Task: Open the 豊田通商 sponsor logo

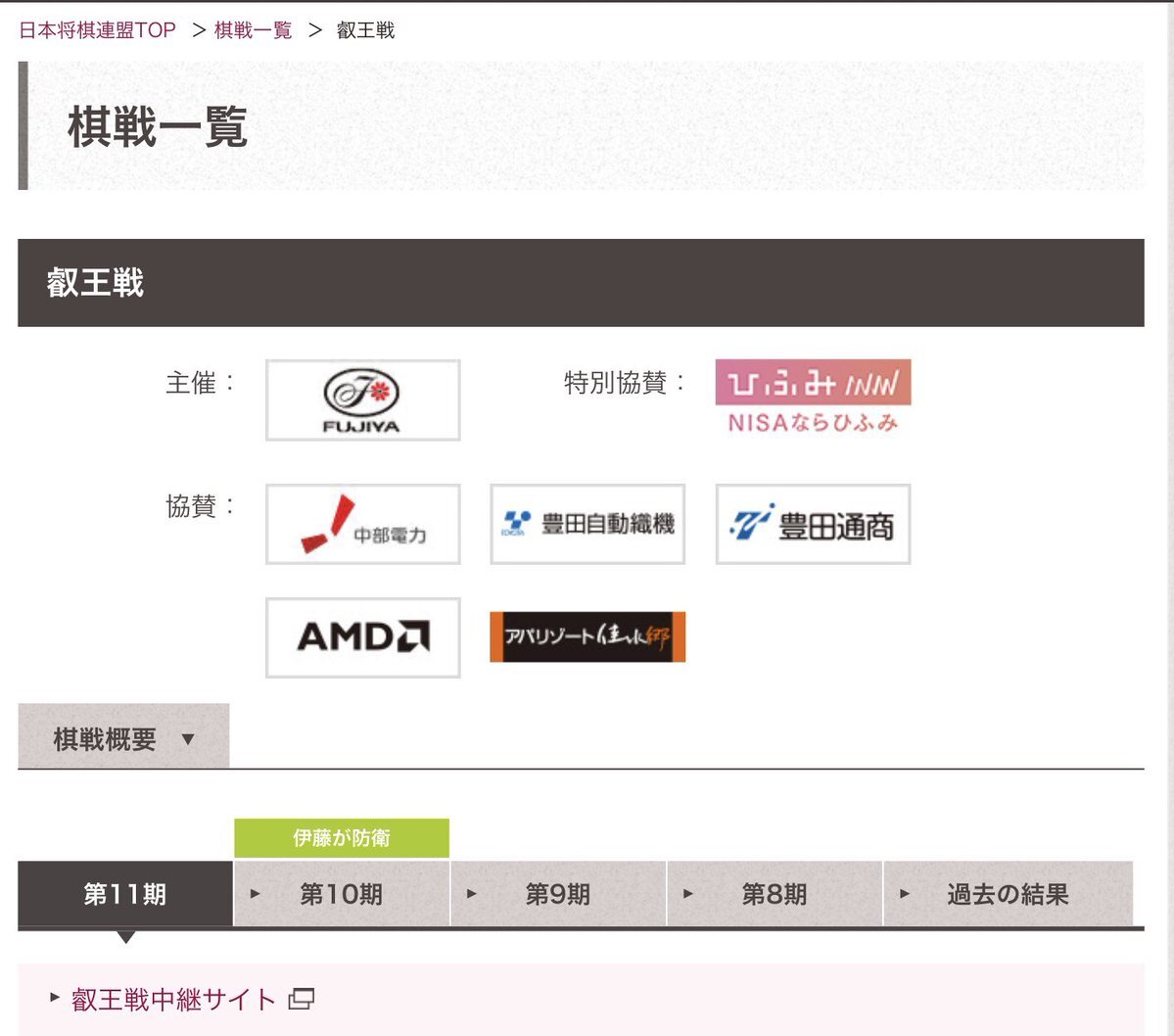Action: coord(813,524)
